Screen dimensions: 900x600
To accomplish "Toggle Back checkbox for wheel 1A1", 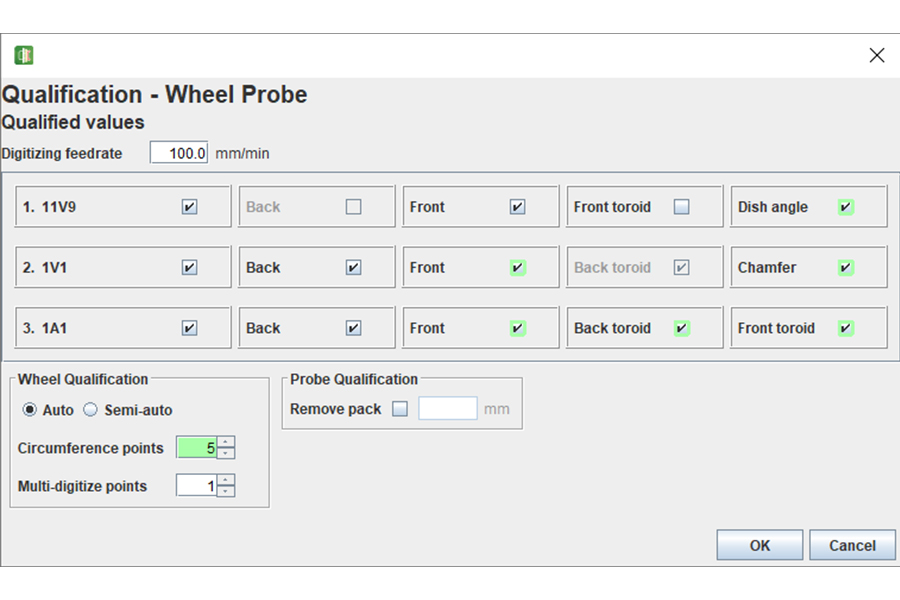I will tap(353, 328).
